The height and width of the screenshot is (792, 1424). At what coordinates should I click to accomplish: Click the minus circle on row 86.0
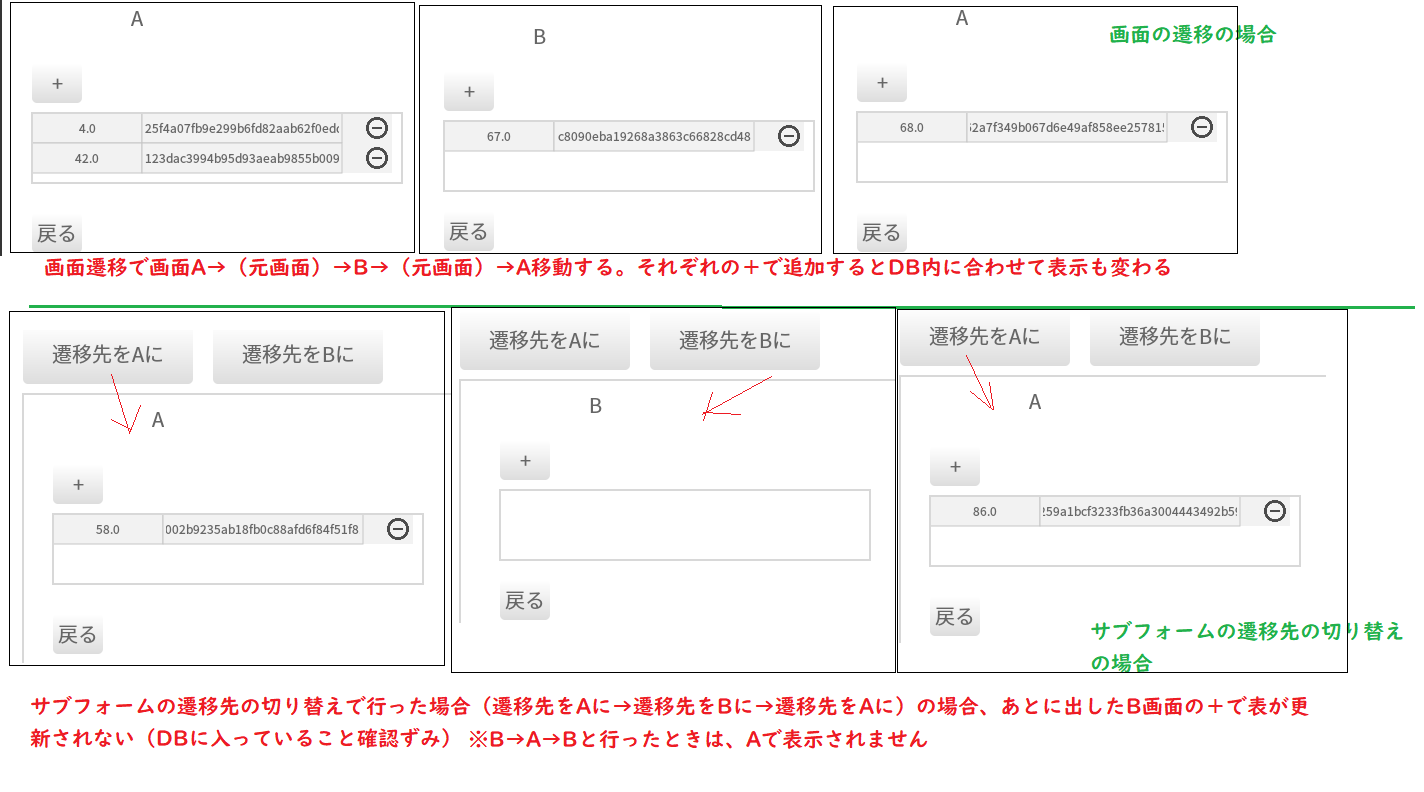pos(1274,511)
